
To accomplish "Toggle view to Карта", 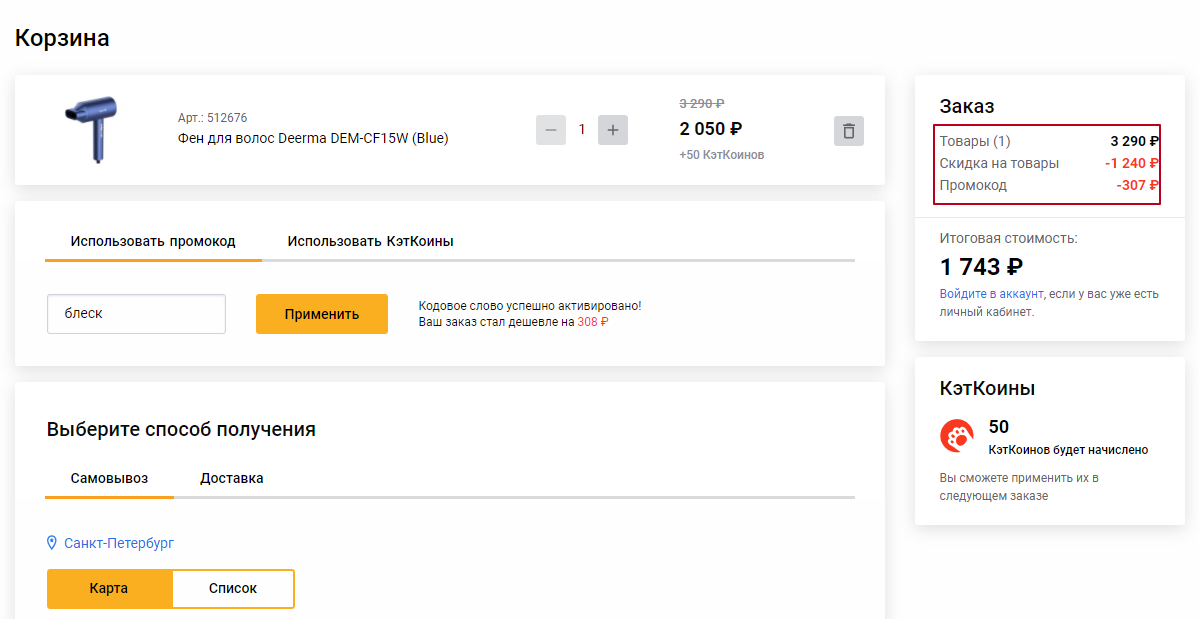I will click(x=109, y=588).
